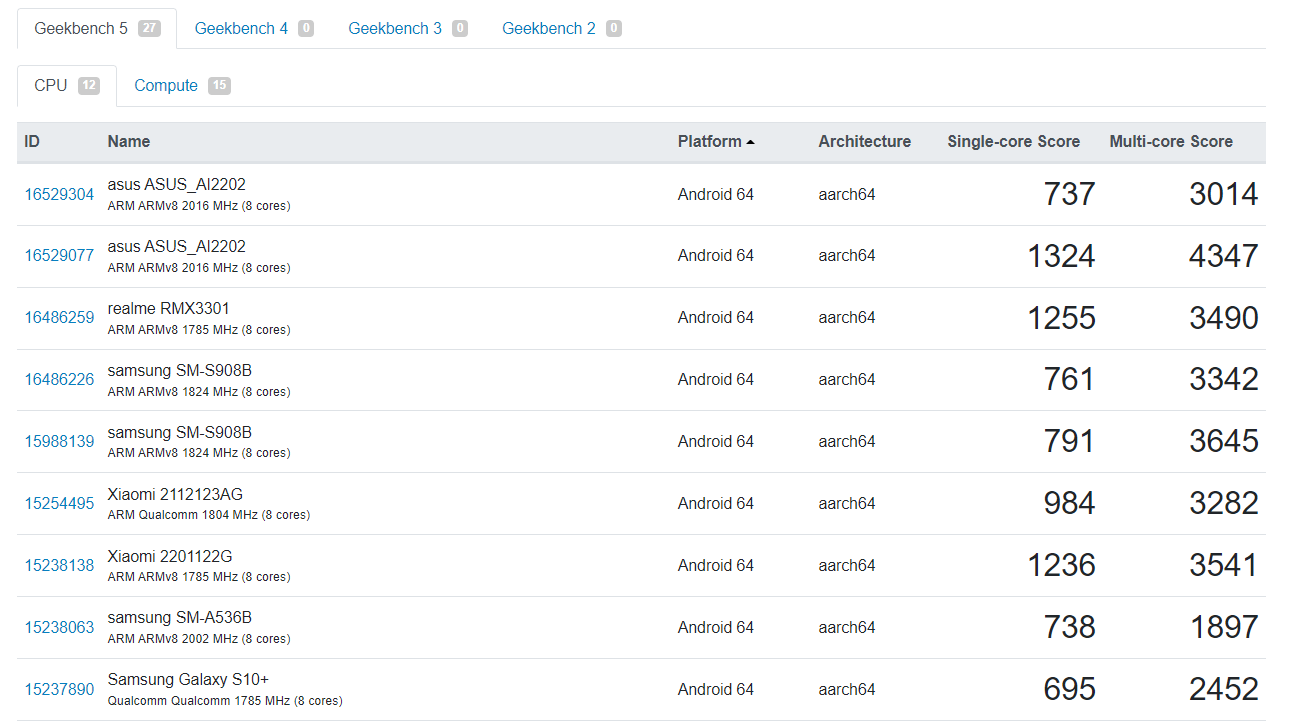Image resolution: width=1289 pixels, height=722 pixels.
Task: Open result ID 16529077
Action: click(59, 256)
